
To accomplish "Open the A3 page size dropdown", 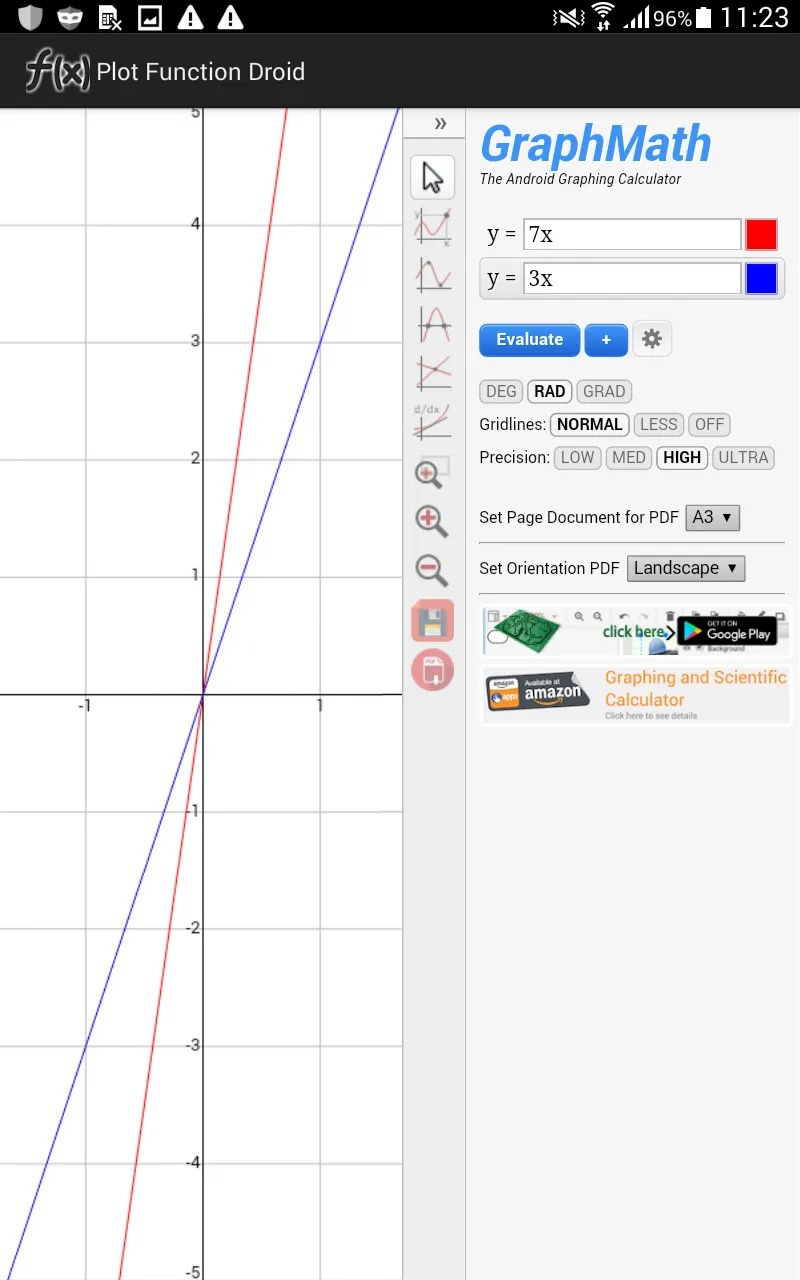I will (x=712, y=517).
